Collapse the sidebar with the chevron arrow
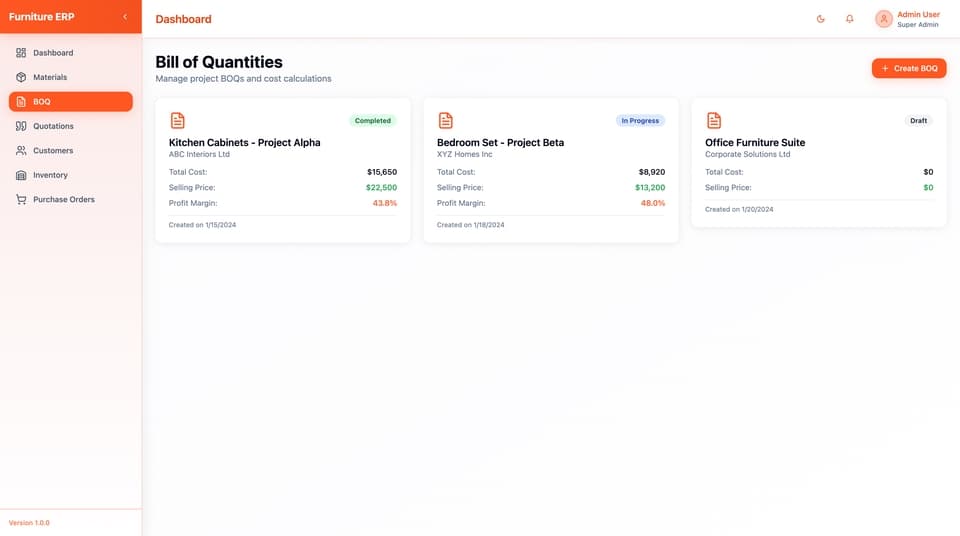 125,17
